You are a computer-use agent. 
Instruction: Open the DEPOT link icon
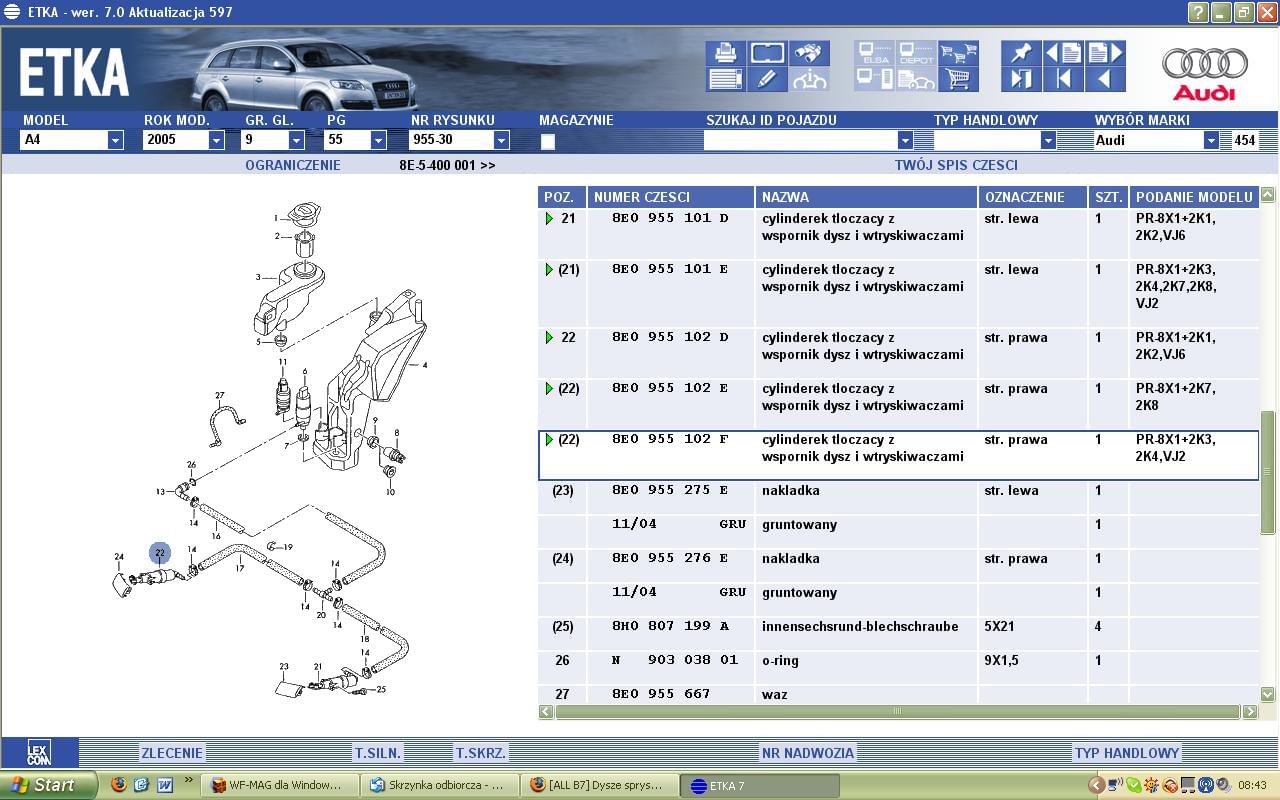tap(917, 53)
